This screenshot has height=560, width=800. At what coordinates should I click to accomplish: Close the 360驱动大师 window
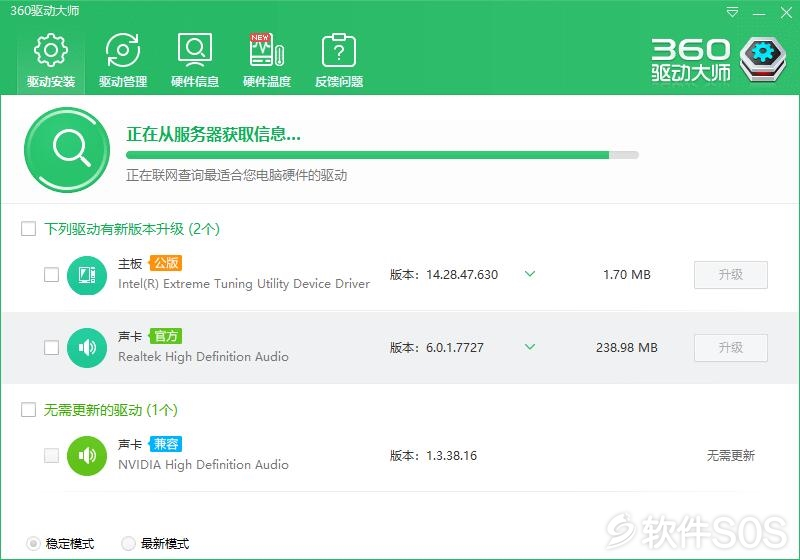[x=786, y=13]
